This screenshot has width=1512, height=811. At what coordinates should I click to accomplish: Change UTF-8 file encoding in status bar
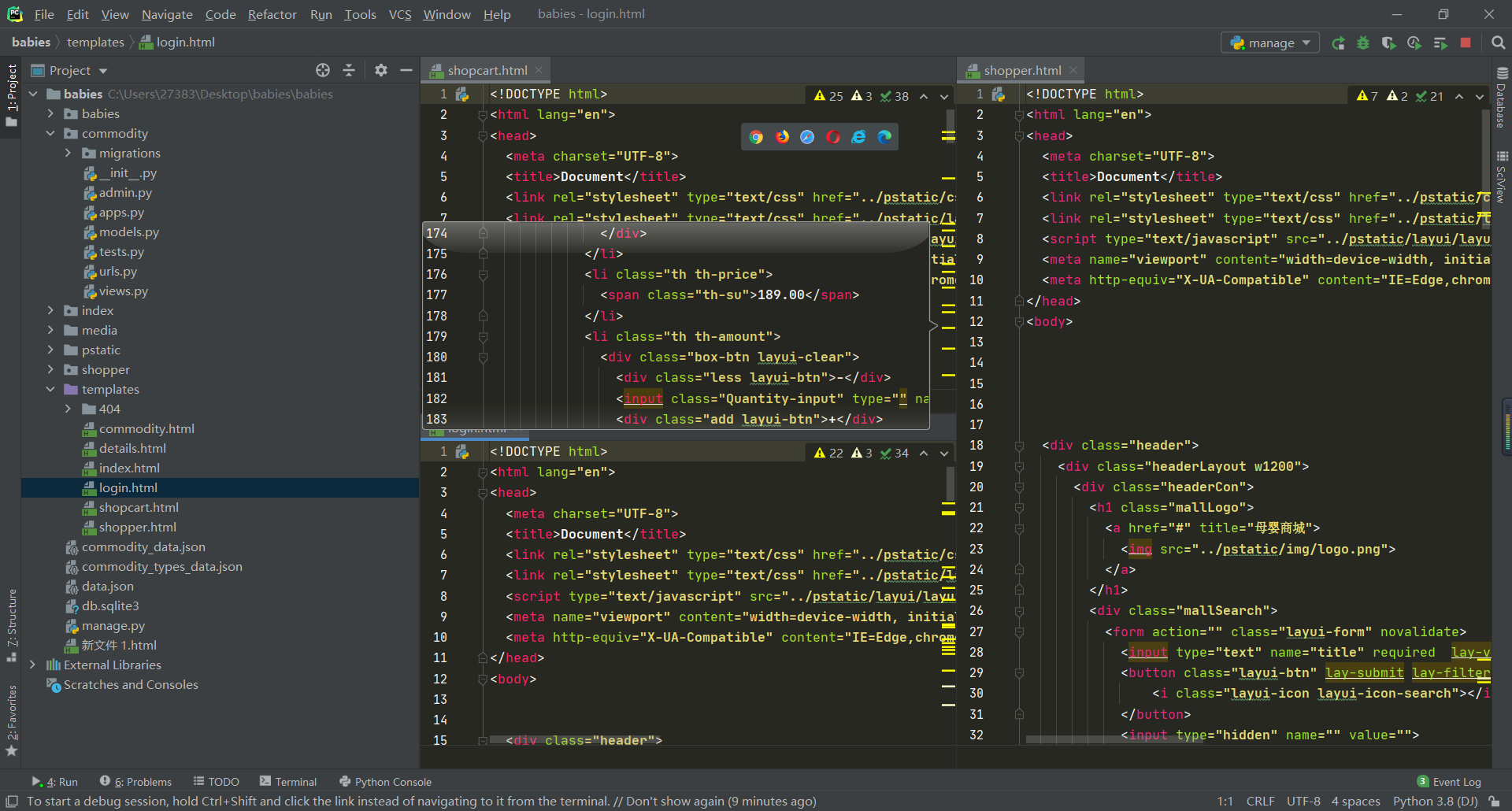point(1303,802)
